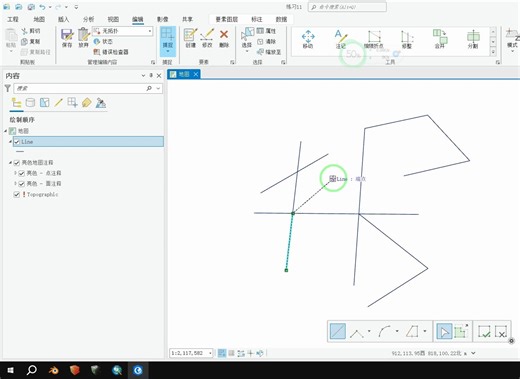520x379 pixels.
Task: Expand the trace tool dropdown arrow
Action: 425,331
